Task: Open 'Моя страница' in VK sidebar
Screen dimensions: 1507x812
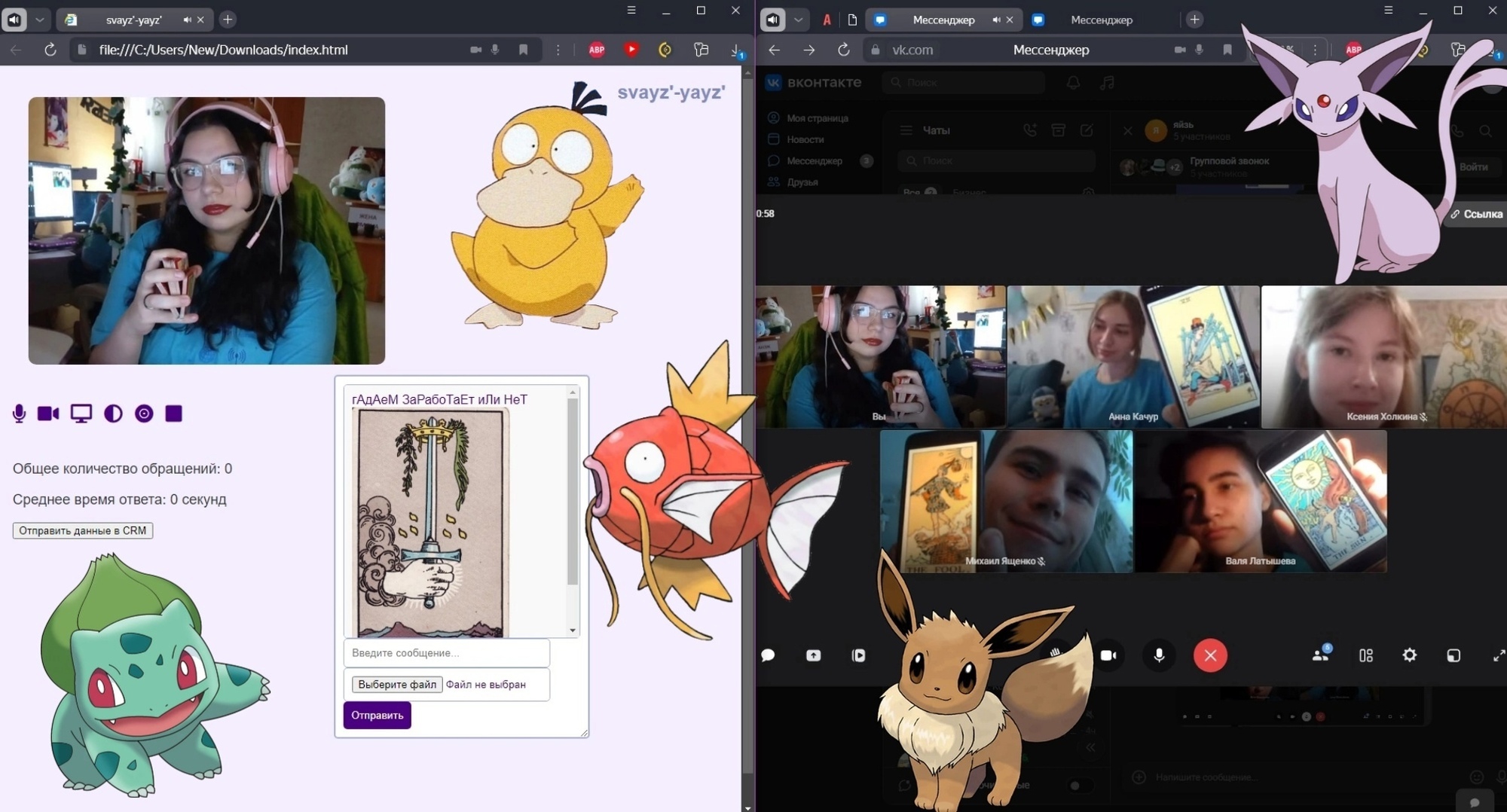Action: (809, 118)
